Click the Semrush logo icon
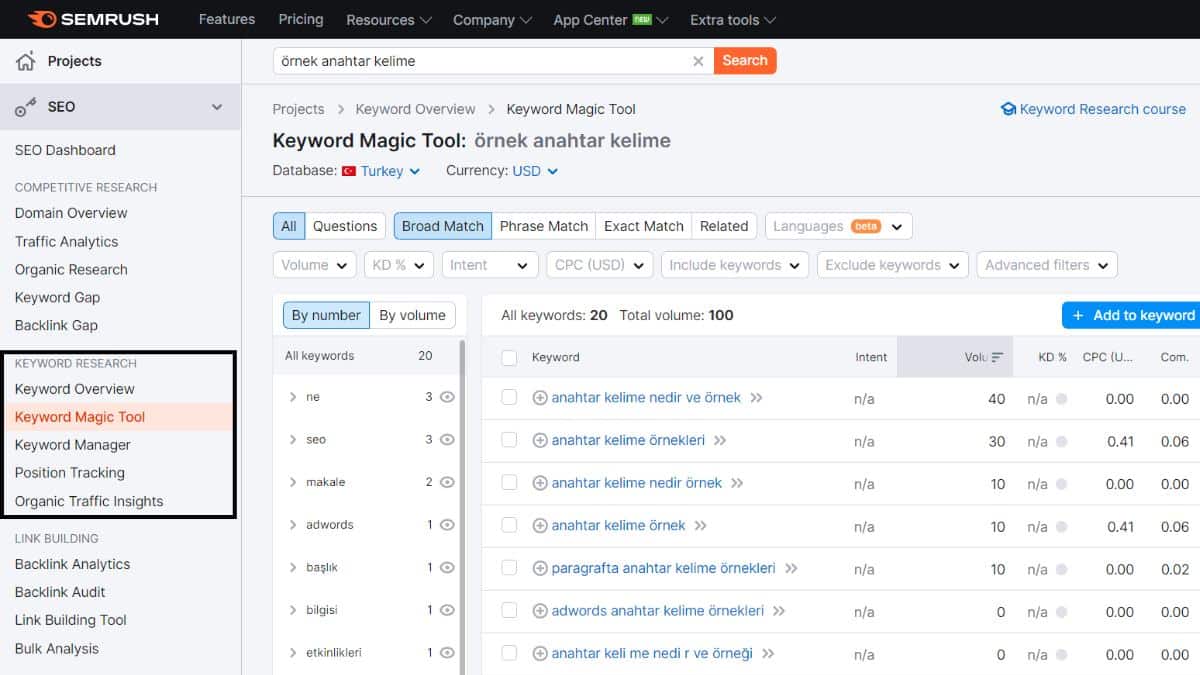The height and width of the screenshot is (675, 1200). 42,19
